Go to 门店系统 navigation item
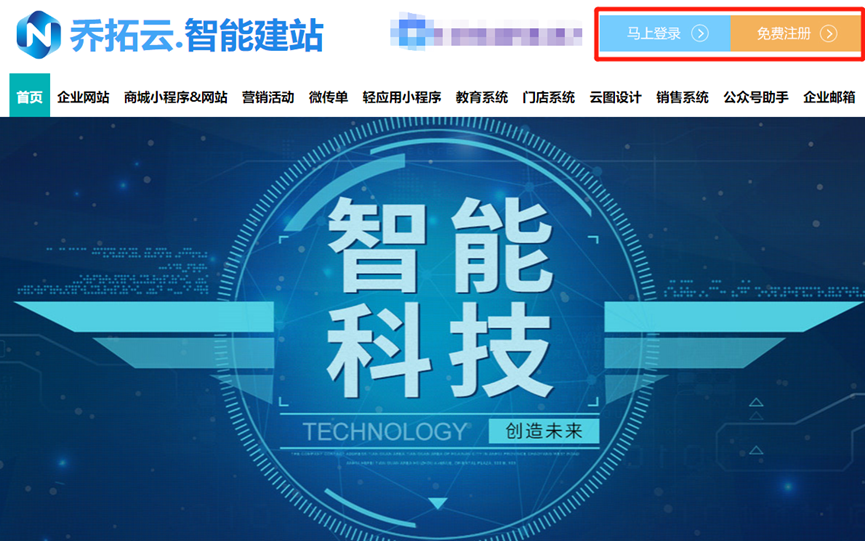The image size is (865, 541). [x=548, y=98]
